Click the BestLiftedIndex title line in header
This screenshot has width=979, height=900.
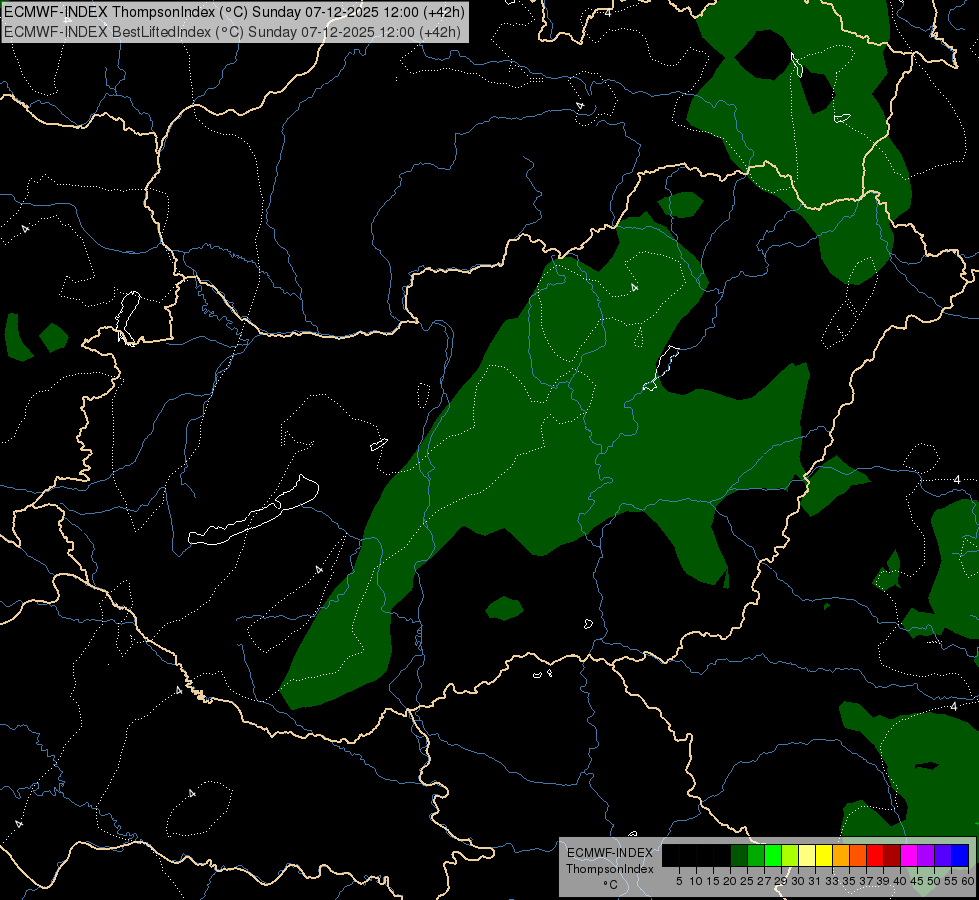[232, 31]
